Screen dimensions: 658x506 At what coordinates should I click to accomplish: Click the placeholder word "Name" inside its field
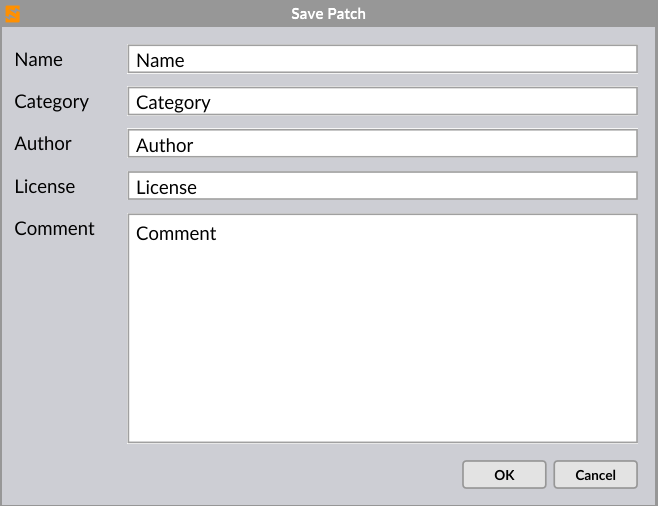pos(160,61)
